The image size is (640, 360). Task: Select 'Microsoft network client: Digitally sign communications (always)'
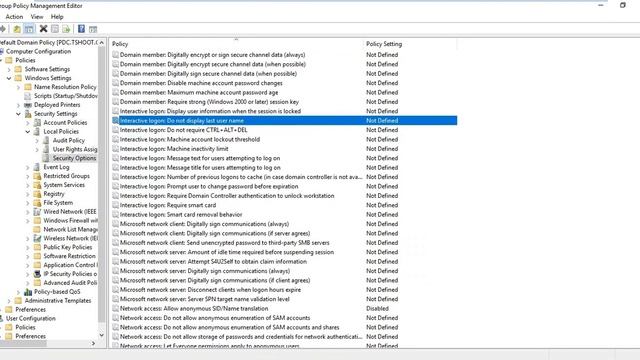pyautogui.click(x=204, y=224)
